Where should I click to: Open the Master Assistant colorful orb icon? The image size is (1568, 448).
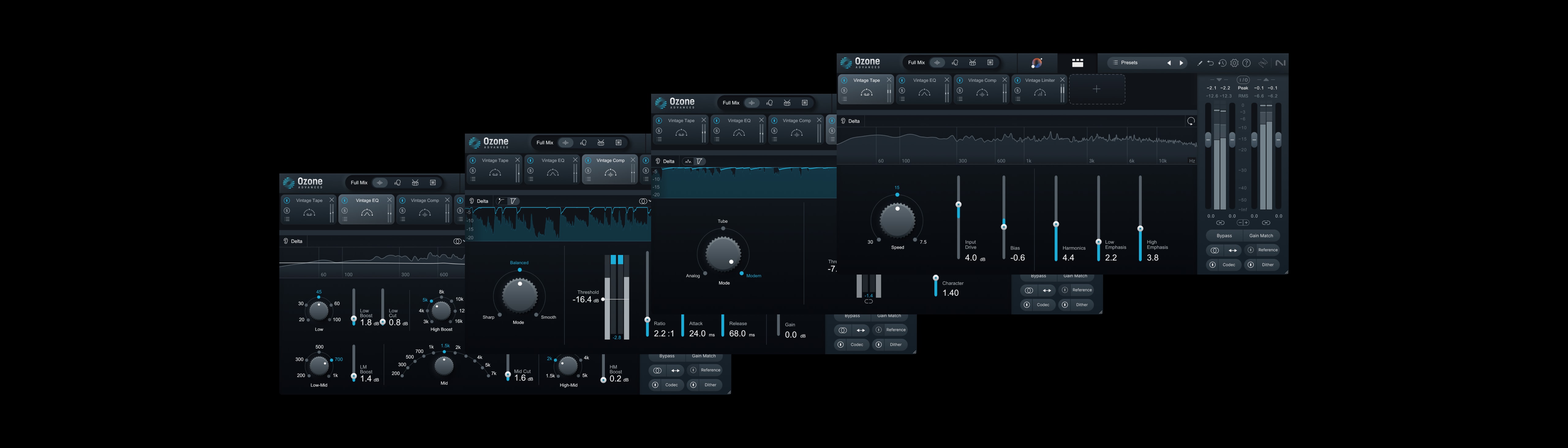tap(1037, 63)
